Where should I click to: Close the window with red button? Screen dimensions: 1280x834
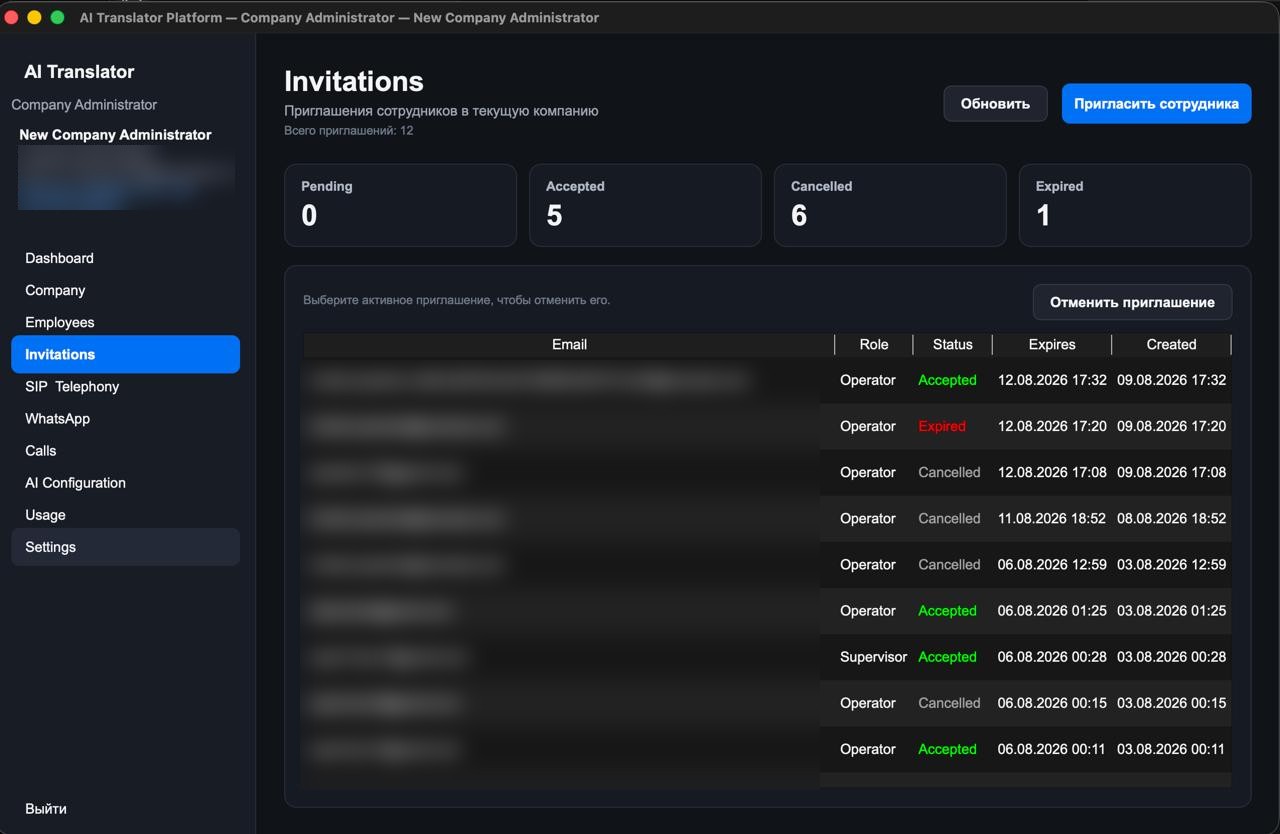click(x=12, y=17)
